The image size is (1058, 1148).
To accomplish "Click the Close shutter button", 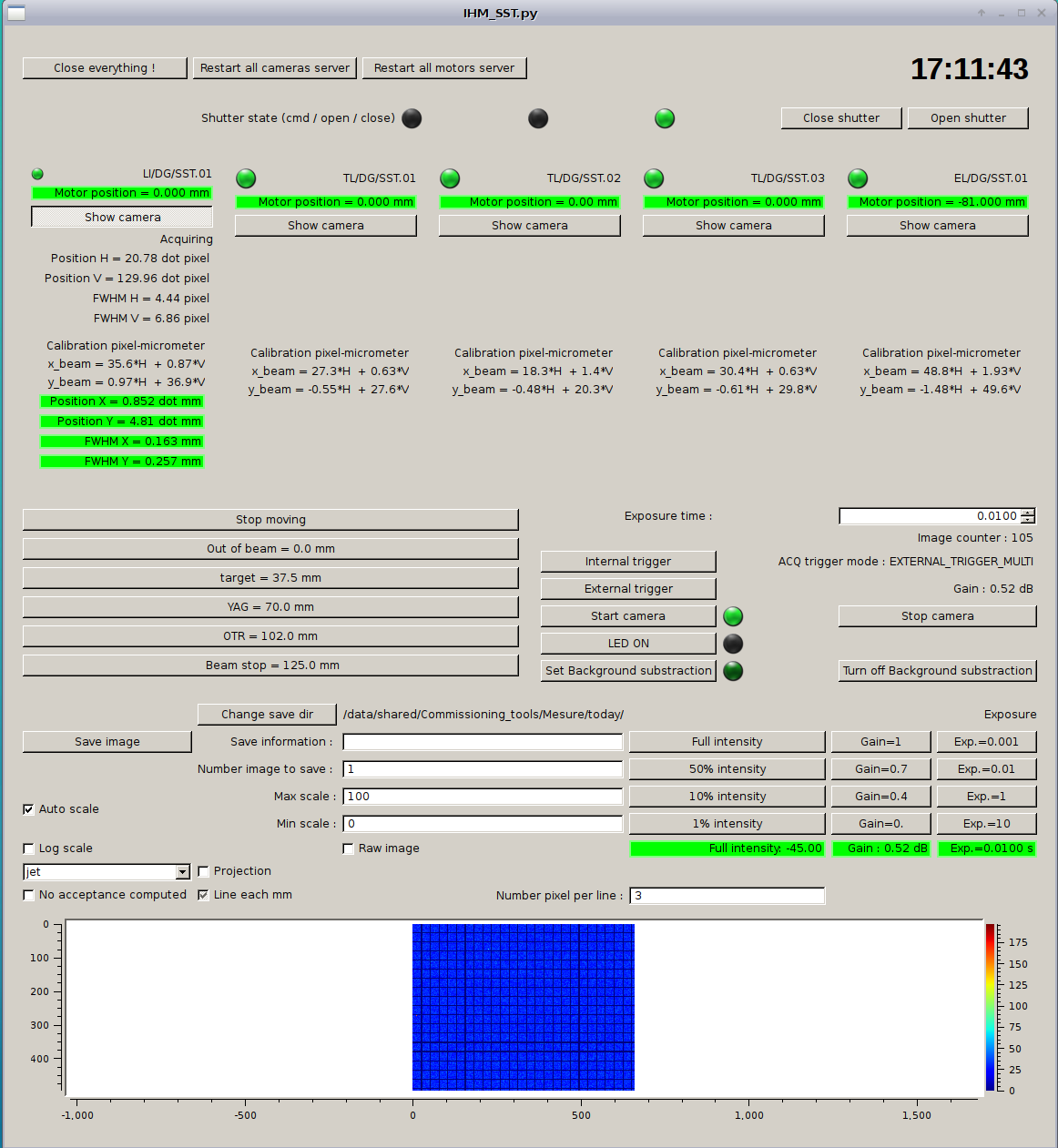I will point(840,118).
